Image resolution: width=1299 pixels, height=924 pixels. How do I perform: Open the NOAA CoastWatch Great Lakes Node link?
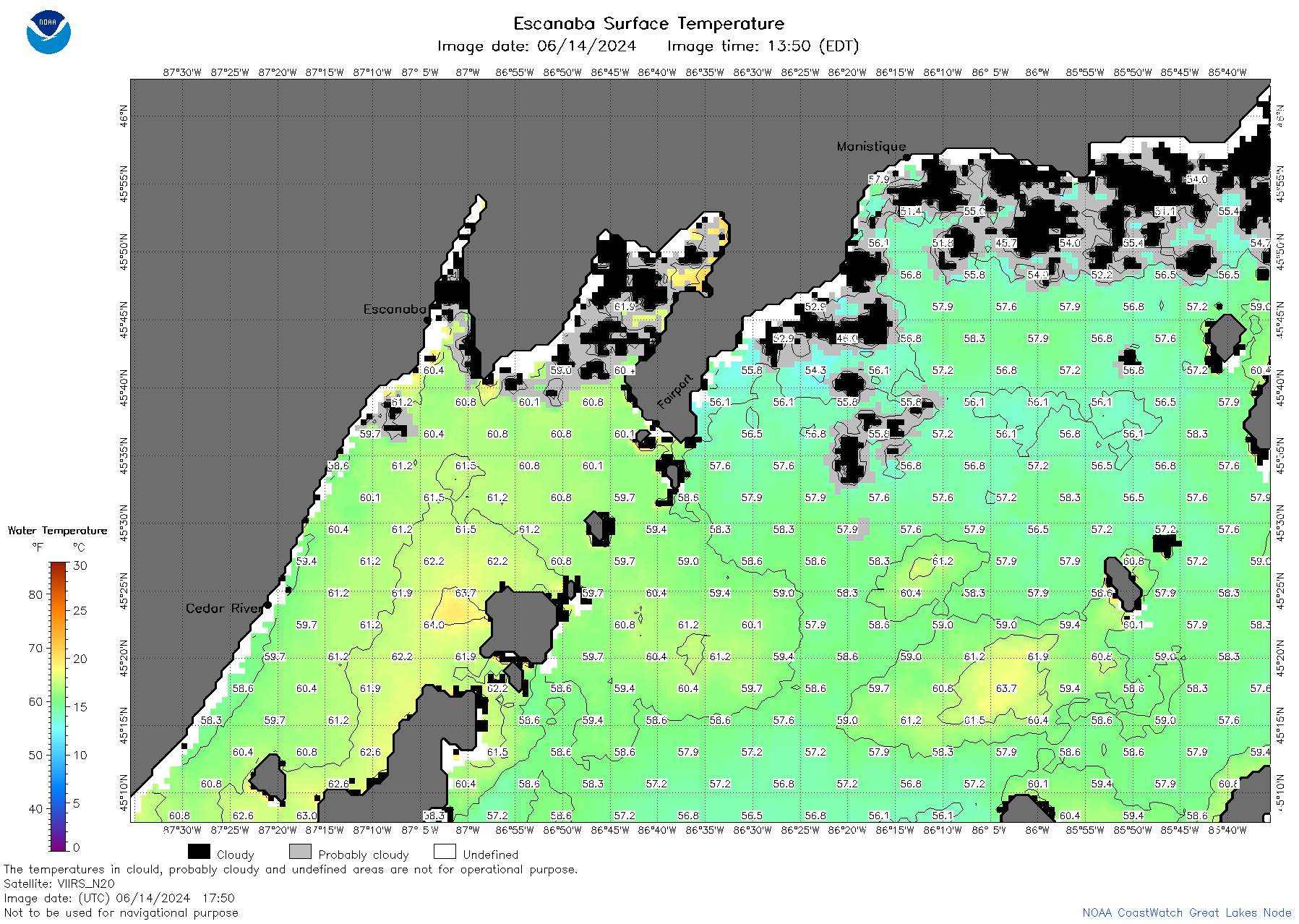coord(1186,912)
